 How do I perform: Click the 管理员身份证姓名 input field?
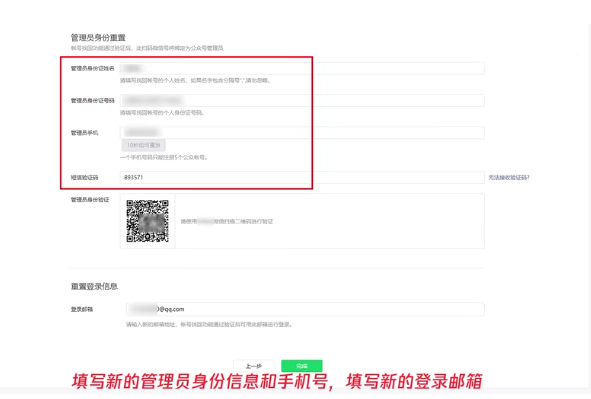pos(302,68)
